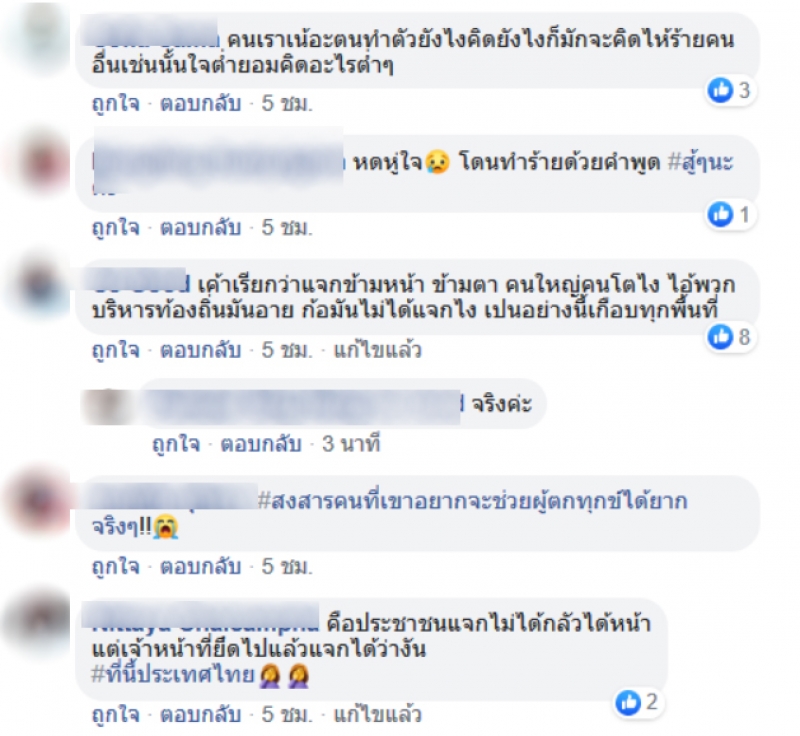Click the #ที่นี่ประเทศไทย hashtag
The height and width of the screenshot is (736, 800).
coord(173,675)
